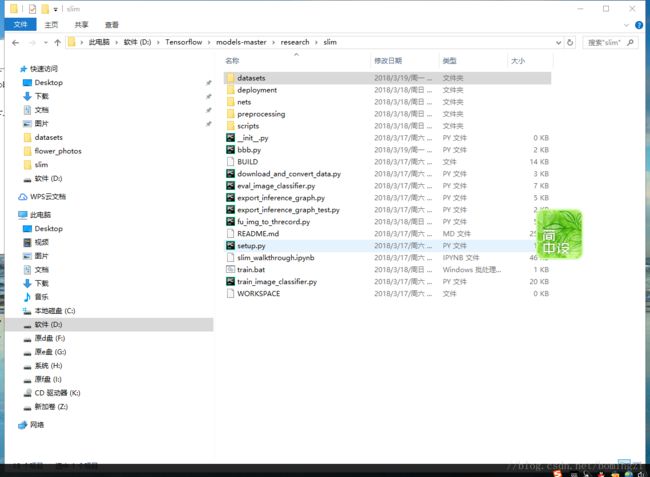Open the Help question mark icon

coord(639,25)
